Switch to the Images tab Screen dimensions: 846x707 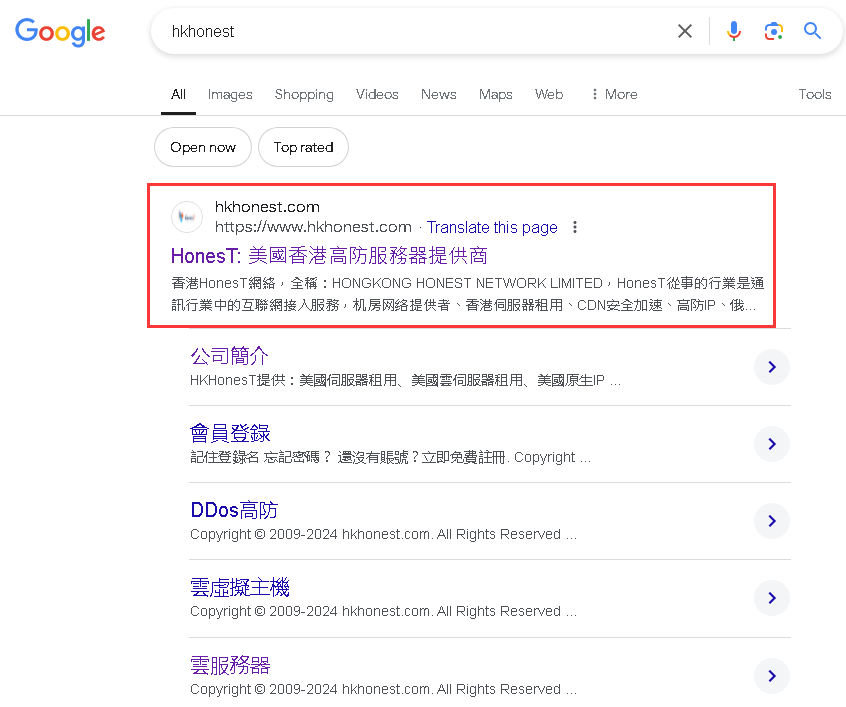[x=230, y=94]
